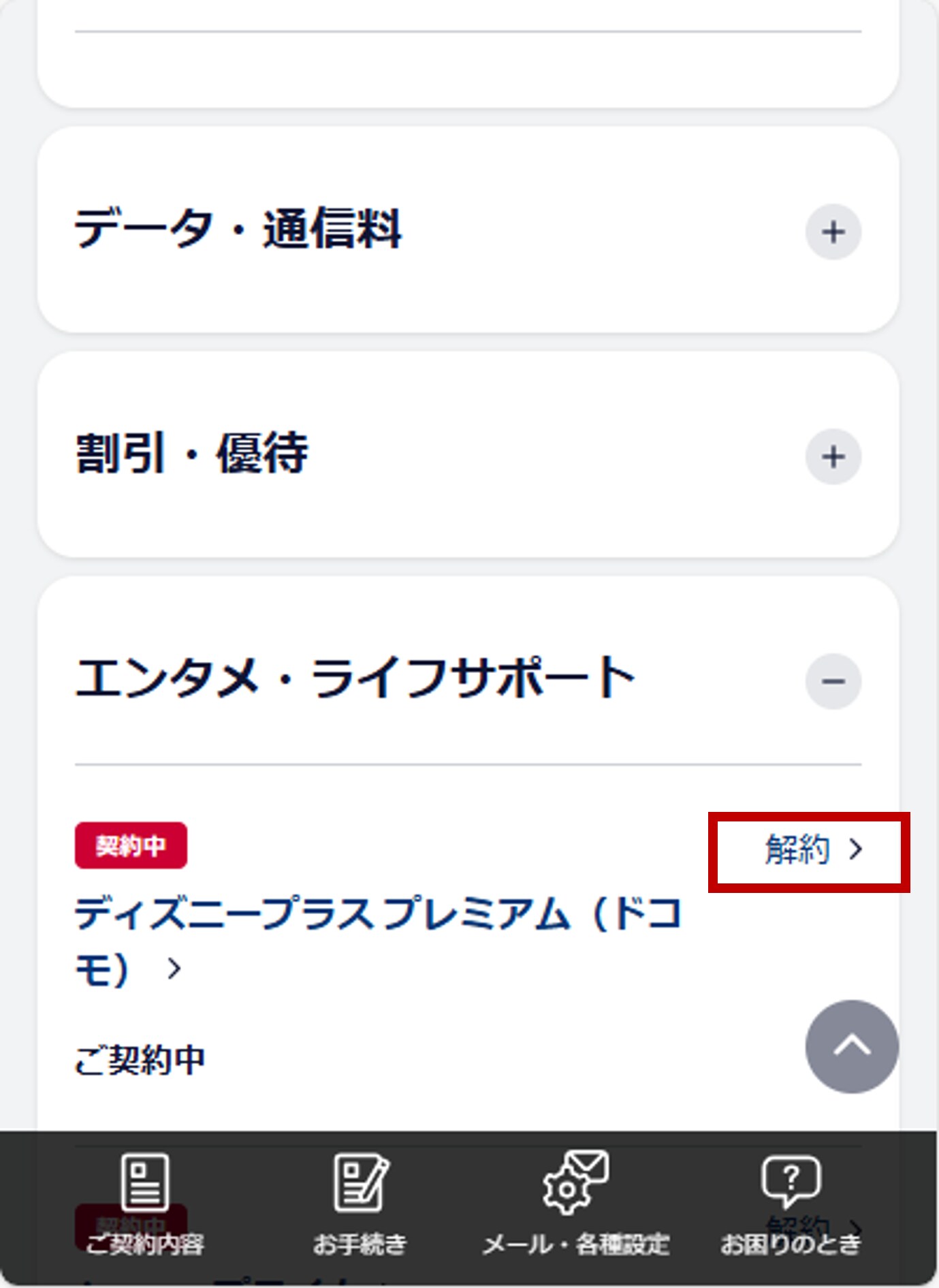The height and width of the screenshot is (1288, 939).
Task: Click the red 契約中 status badge
Action: 131,845
